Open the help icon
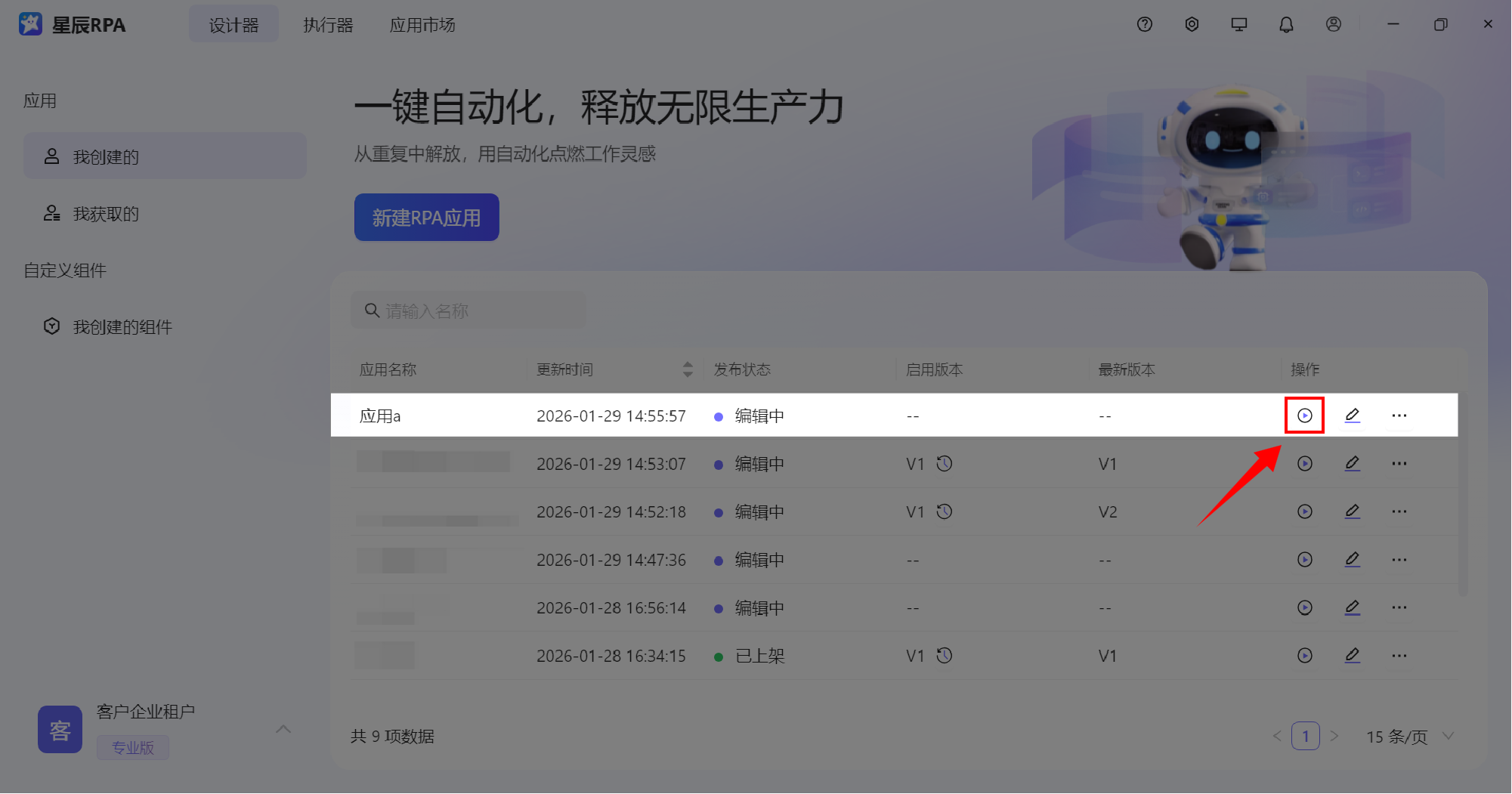Screen dimensions: 1512x794 [x=1144, y=24]
